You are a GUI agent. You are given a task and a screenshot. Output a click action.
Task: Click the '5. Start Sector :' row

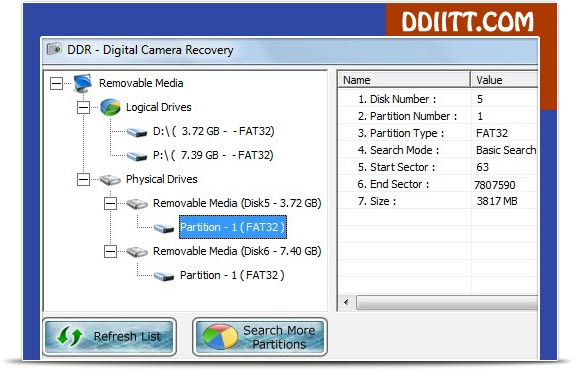pyautogui.click(x=438, y=167)
